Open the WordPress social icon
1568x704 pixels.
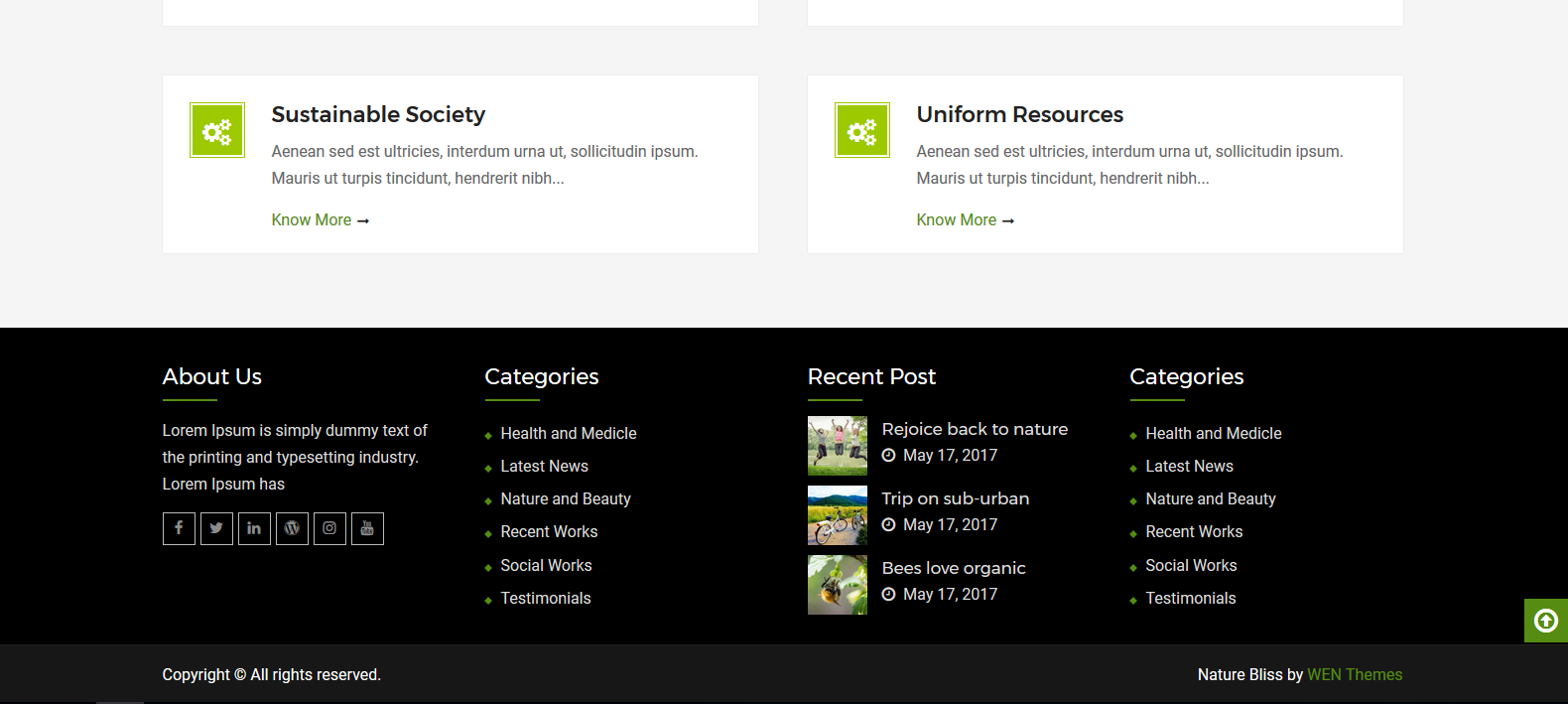(292, 528)
